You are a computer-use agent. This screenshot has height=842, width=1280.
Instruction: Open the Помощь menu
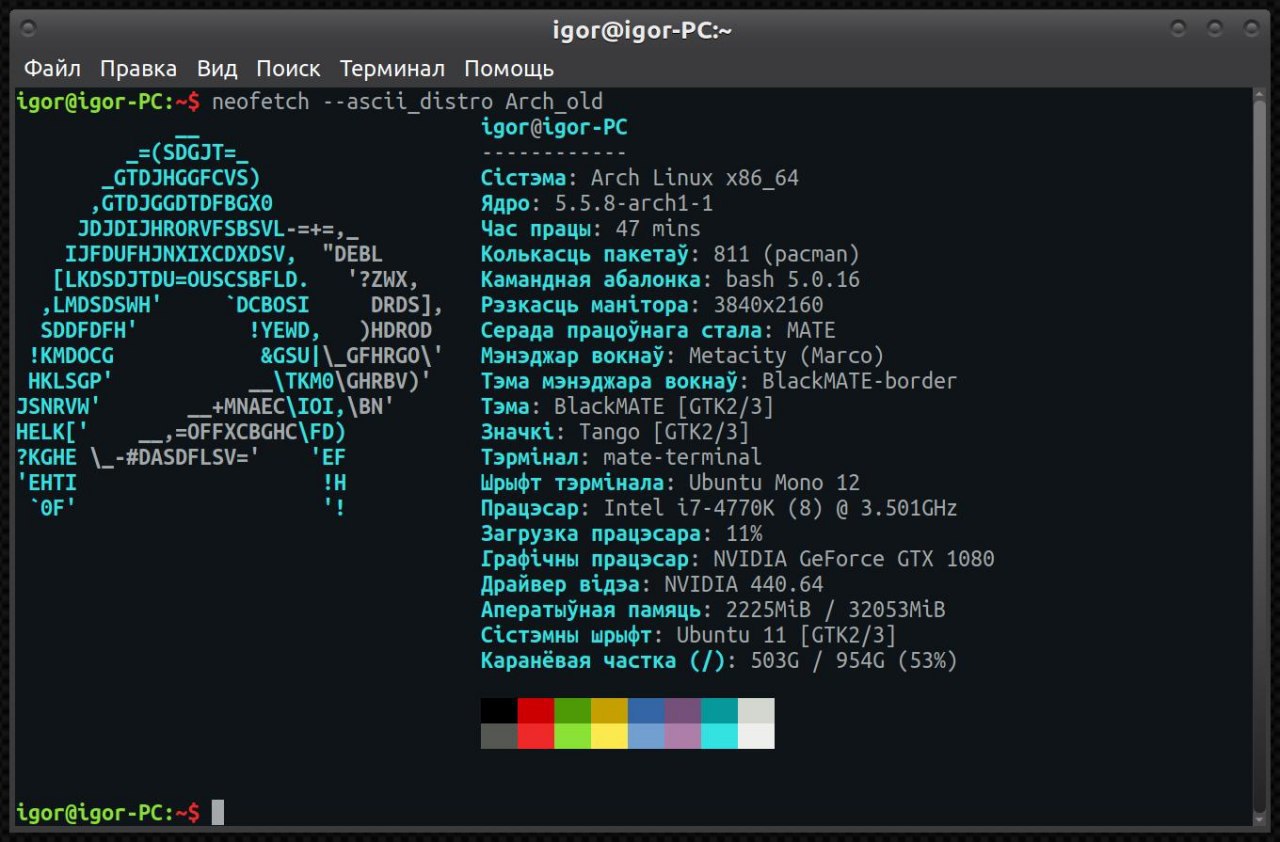pos(508,69)
